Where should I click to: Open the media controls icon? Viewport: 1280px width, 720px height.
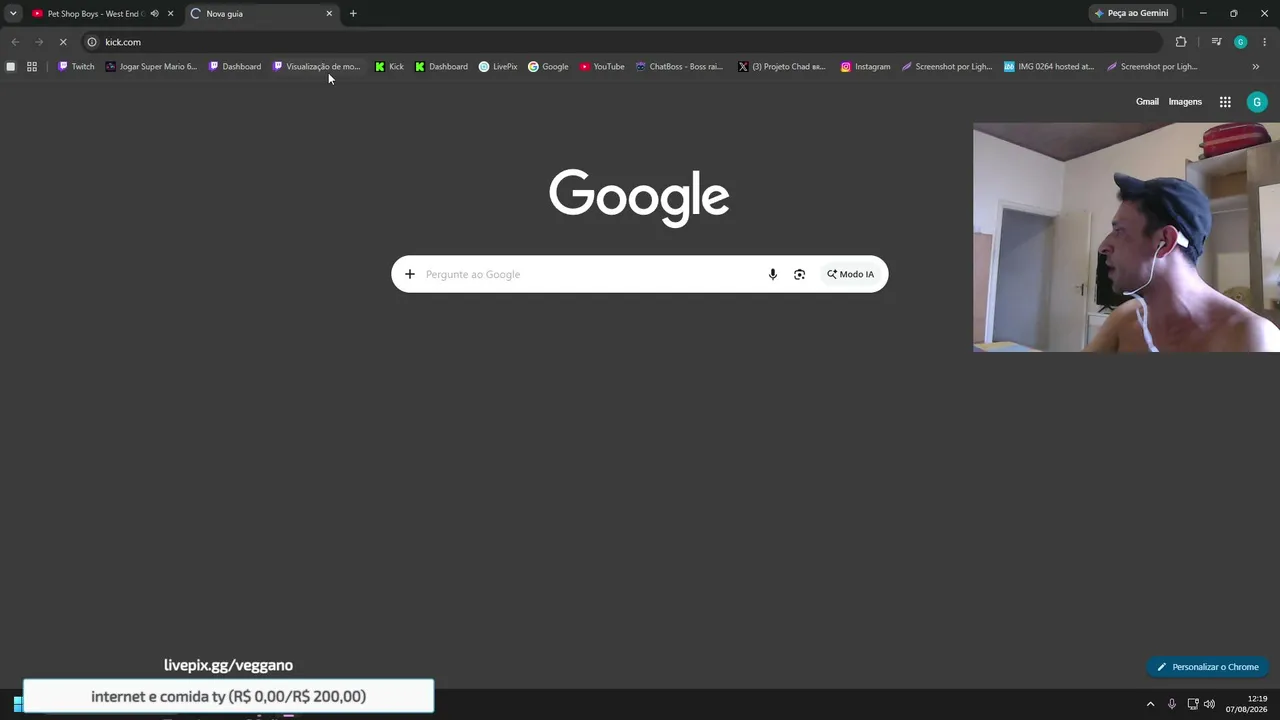pyautogui.click(x=1216, y=42)
